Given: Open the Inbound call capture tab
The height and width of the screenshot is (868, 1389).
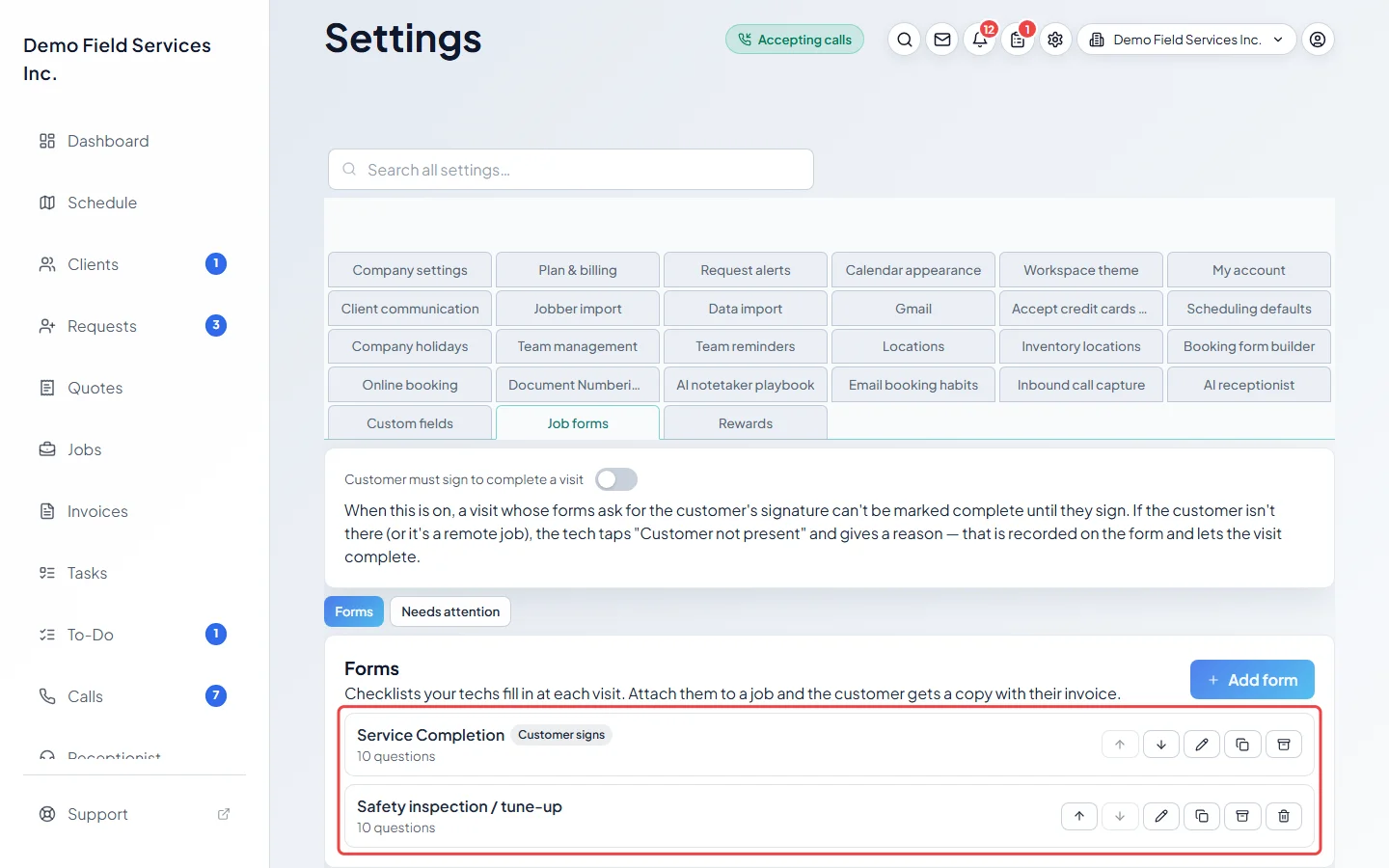Looking at the screenshot, I should click(x=1081, y=385).
